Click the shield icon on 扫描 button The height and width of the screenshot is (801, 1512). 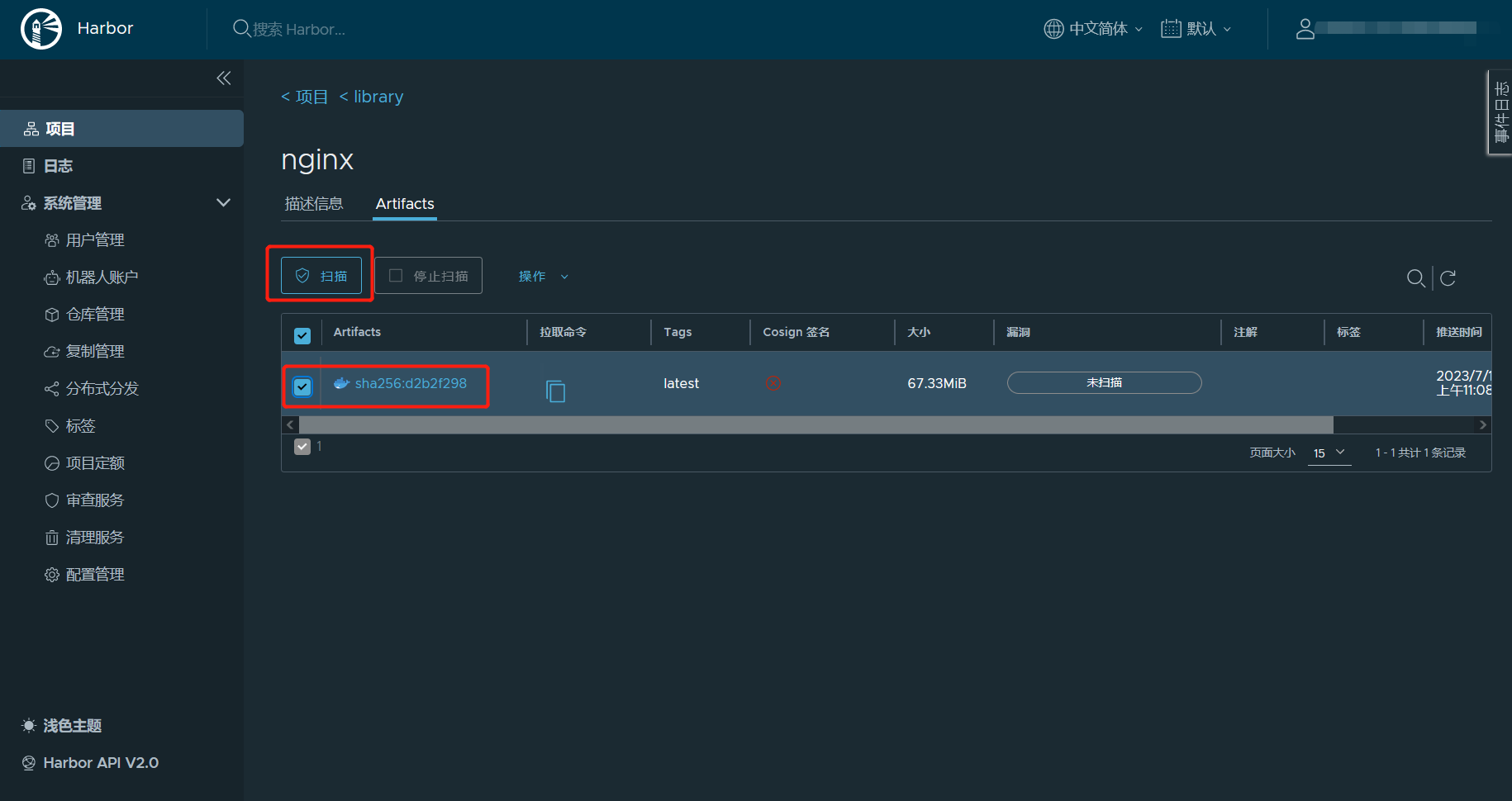(302, 276)
